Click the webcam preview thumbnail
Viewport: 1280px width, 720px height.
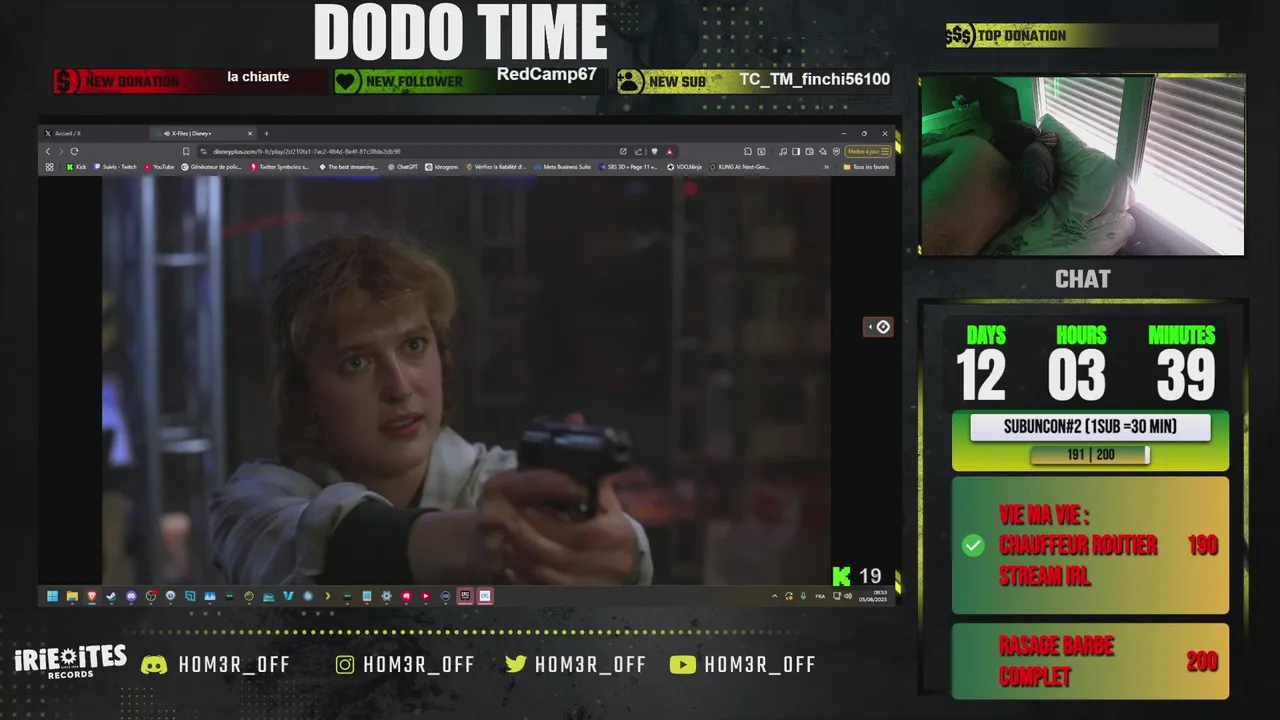point(1082,165)
